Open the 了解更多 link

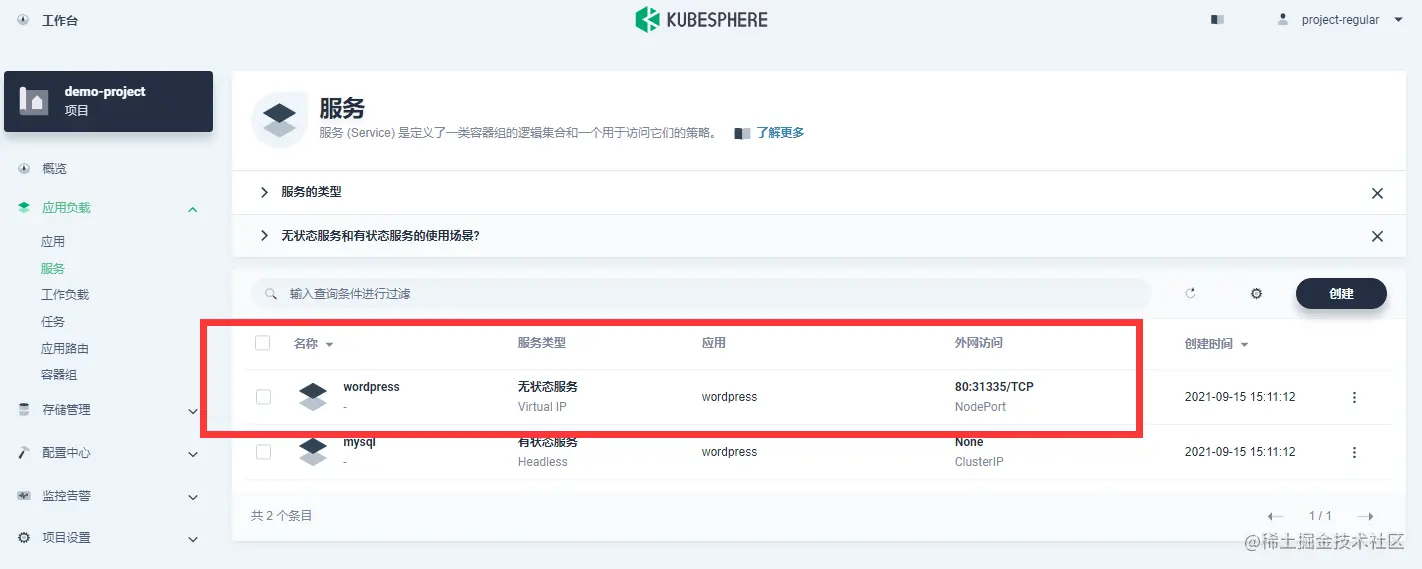[780, 132]
